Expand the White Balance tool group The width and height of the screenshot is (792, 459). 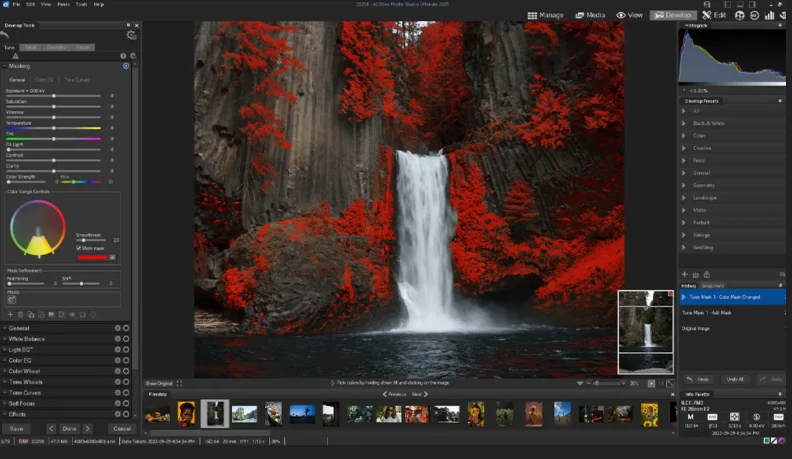tap(5, 339)
